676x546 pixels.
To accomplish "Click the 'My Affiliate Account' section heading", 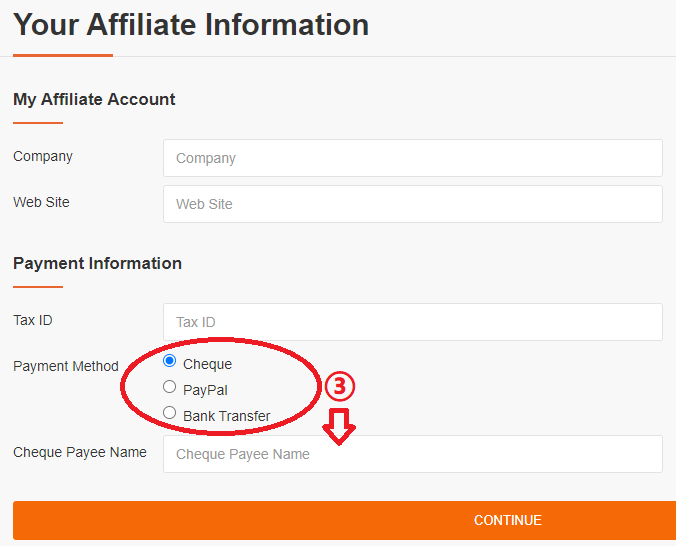I will click(94, 99).
